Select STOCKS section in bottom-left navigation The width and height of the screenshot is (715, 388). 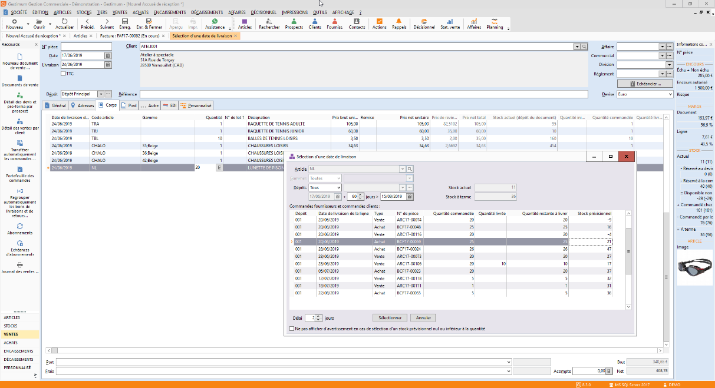coord(20,326)
